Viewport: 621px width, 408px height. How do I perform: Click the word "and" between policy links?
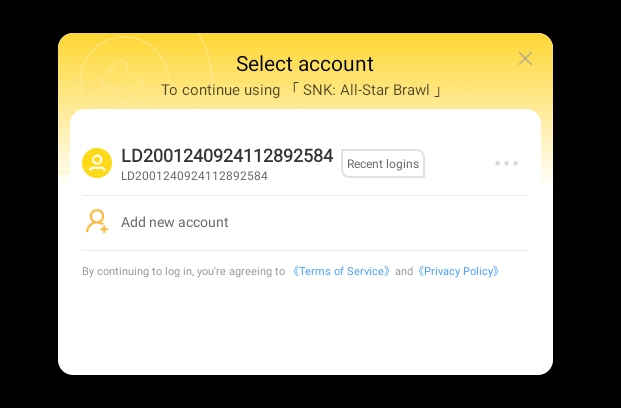pos(404,271)
